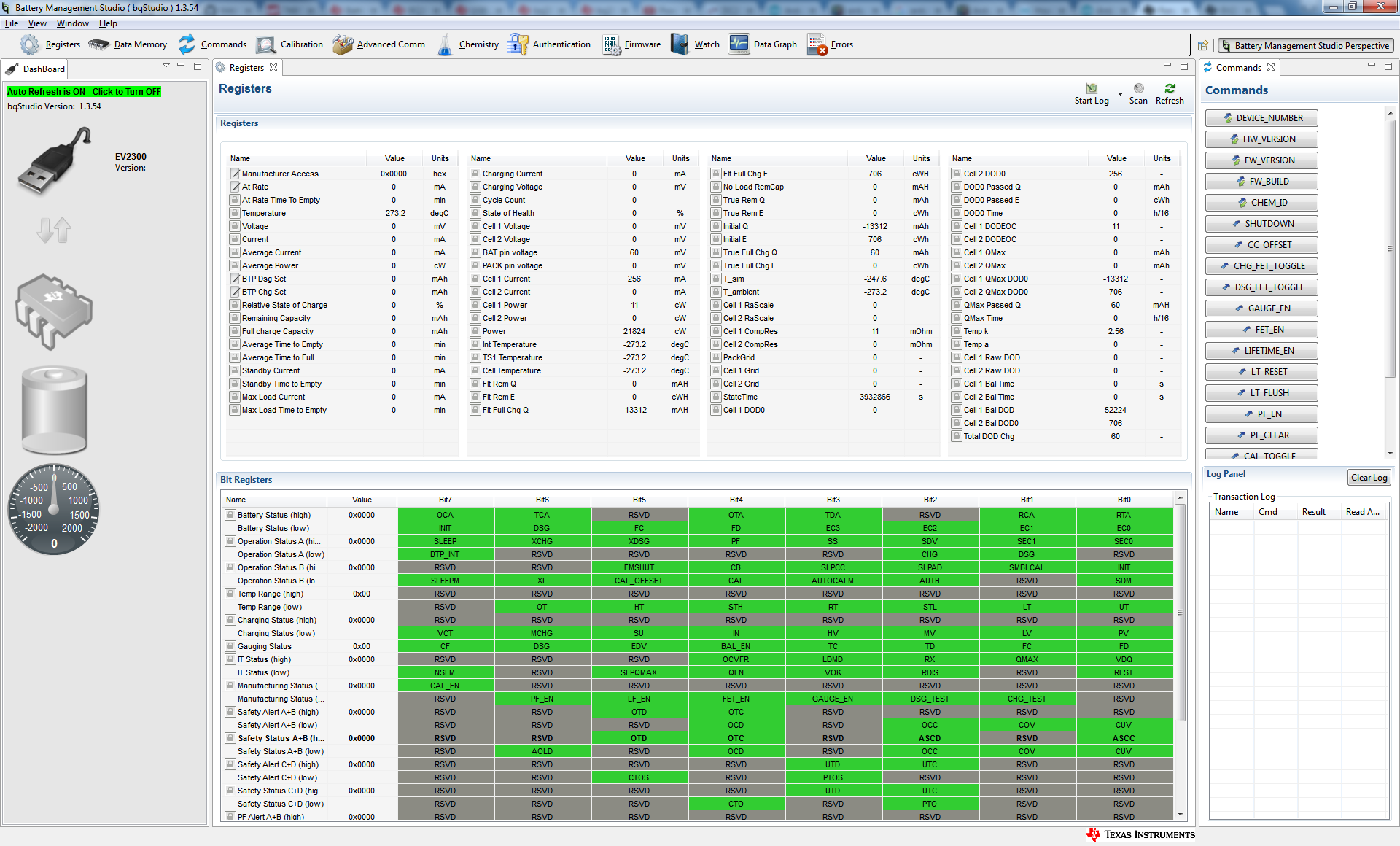Send the DEVICE_NUMBER command
This screenshot has height=846, width=1400.
pos(1261,118)
